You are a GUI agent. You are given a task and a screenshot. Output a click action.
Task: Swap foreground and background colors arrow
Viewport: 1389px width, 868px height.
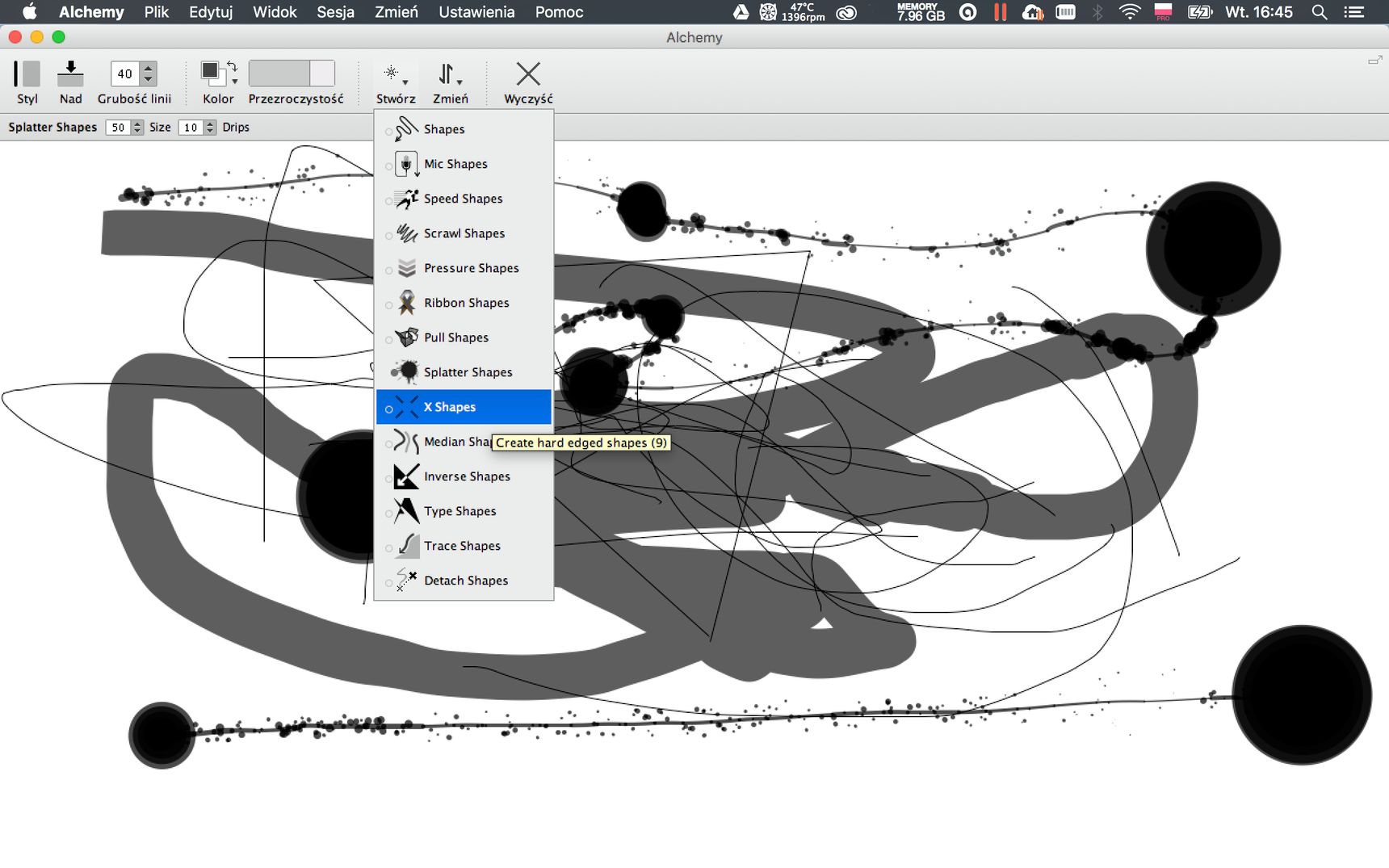(233, 65)
